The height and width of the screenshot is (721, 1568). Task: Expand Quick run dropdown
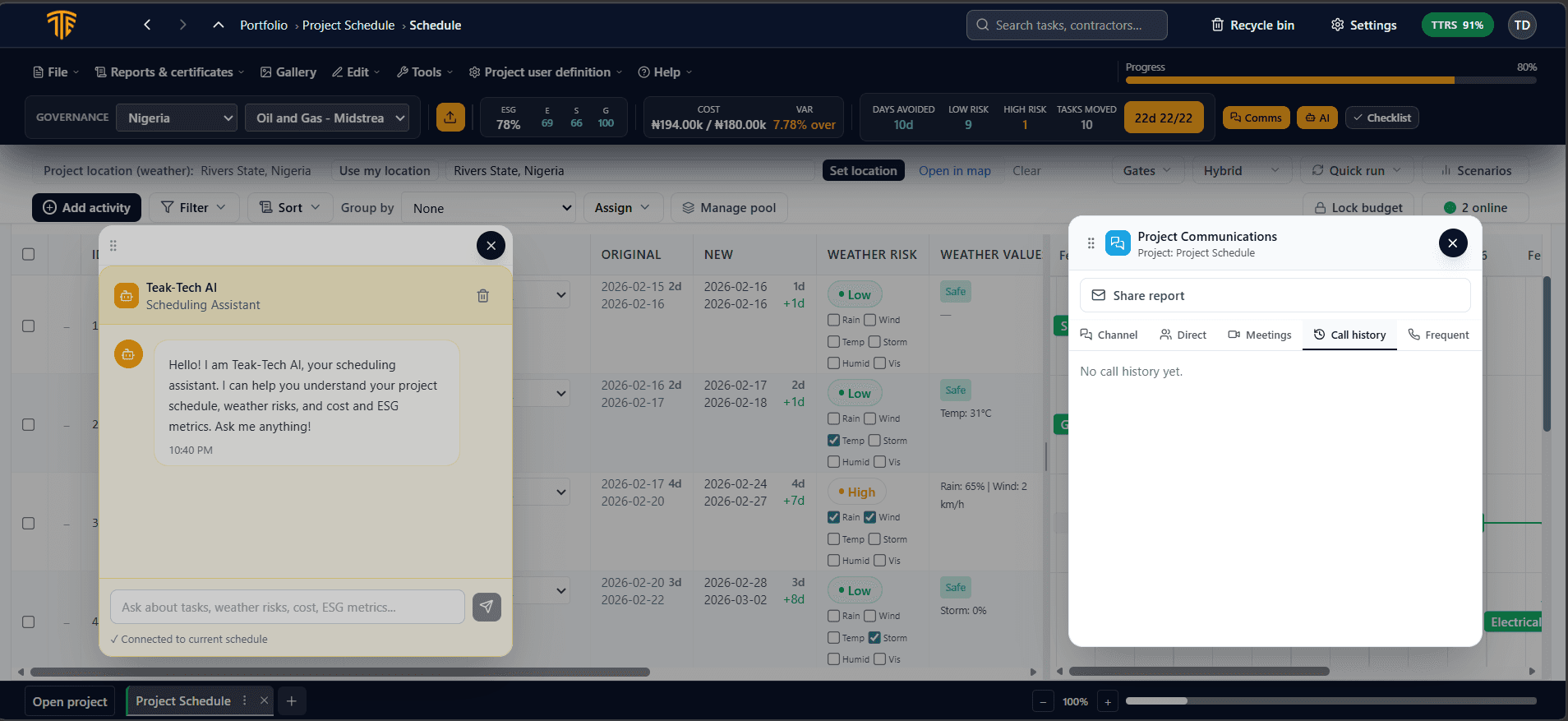(1357, 170)
